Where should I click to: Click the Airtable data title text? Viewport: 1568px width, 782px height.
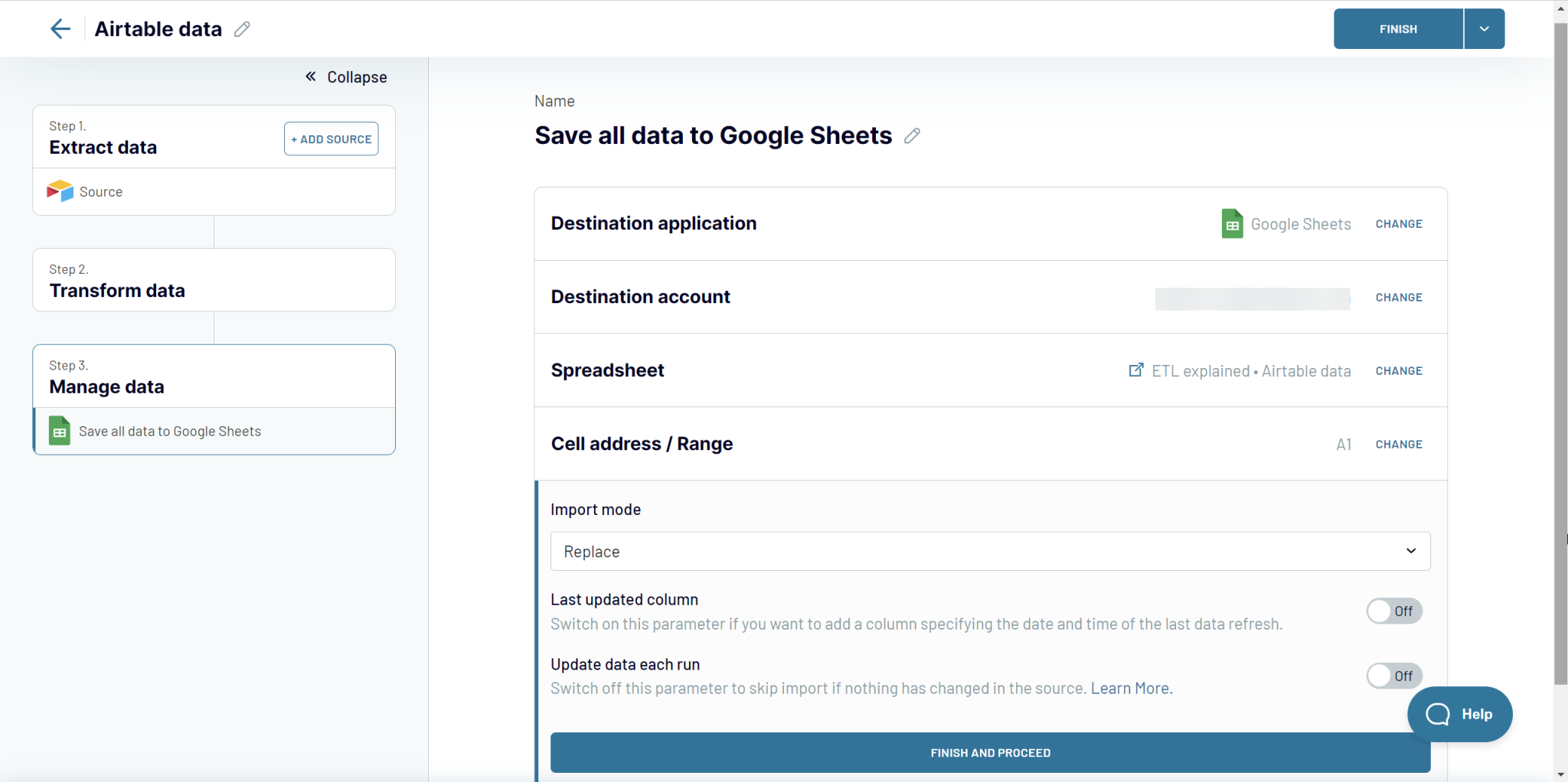(158, 29)
